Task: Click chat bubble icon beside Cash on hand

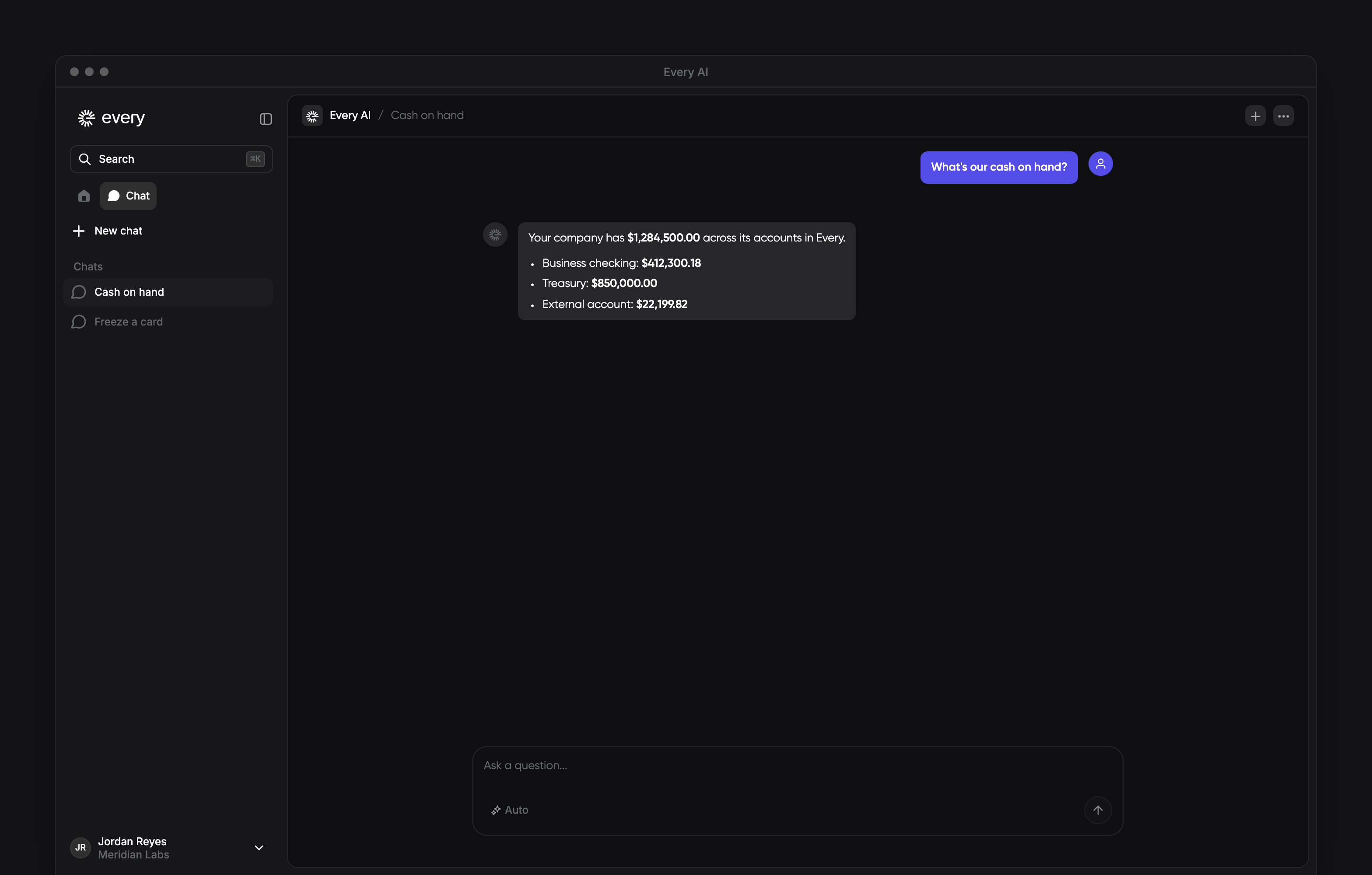Action: [x=79, y=292]
